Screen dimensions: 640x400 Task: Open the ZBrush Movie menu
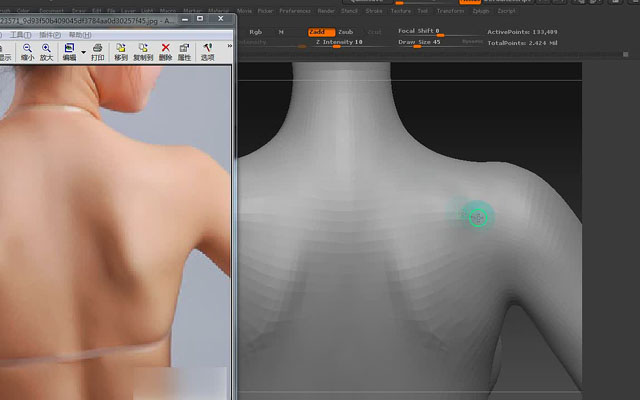(x=244, y=11)
